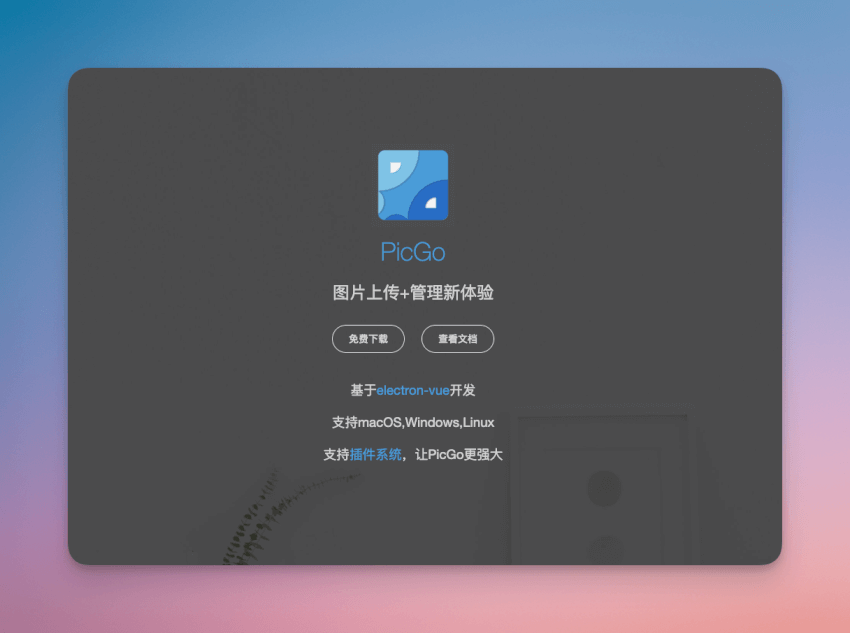Follow the electron-vue hyperlink
The width and height of the screenshot is (850, 633).
[x=413, y=390]
